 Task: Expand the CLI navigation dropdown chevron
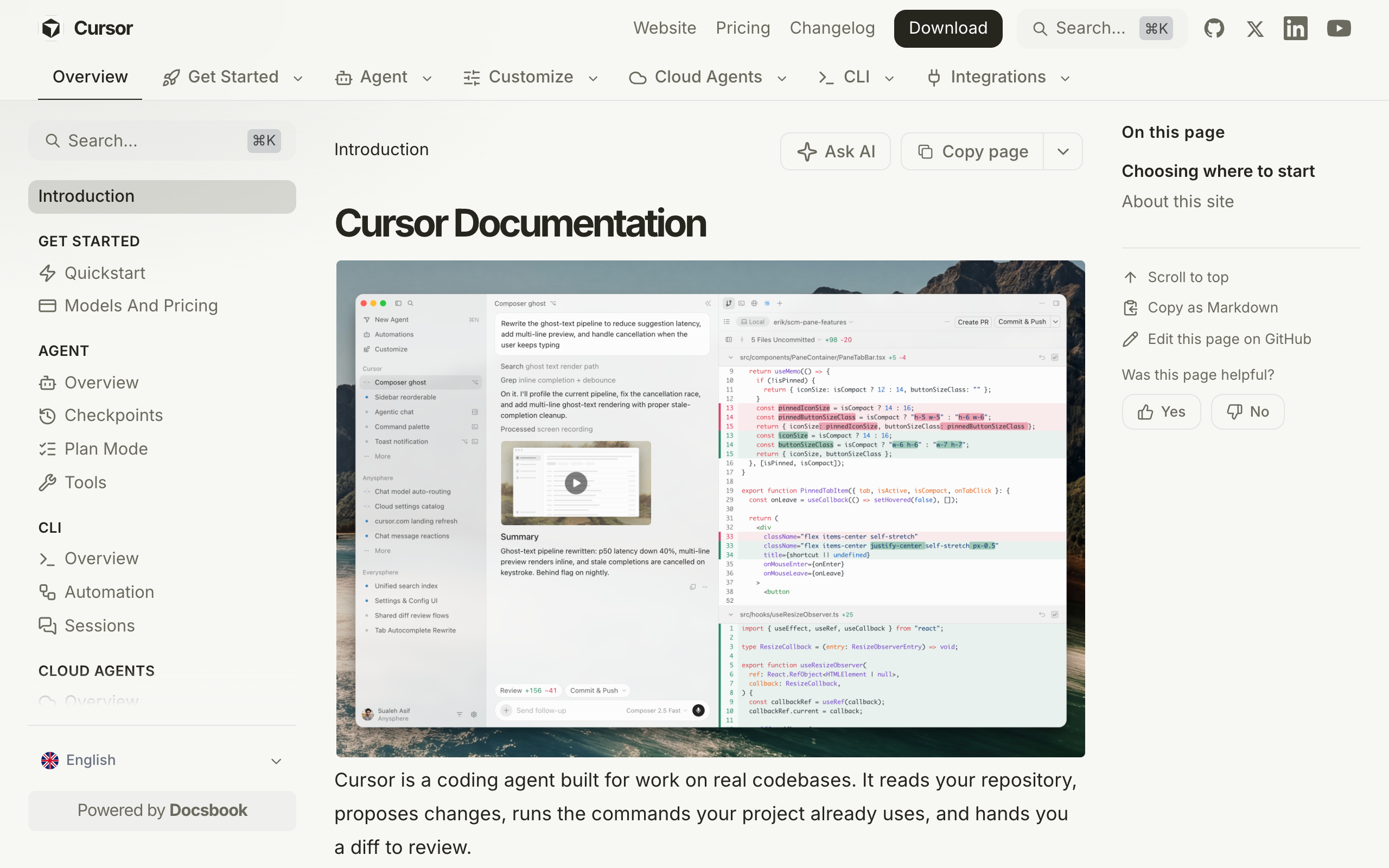[889, 78]
